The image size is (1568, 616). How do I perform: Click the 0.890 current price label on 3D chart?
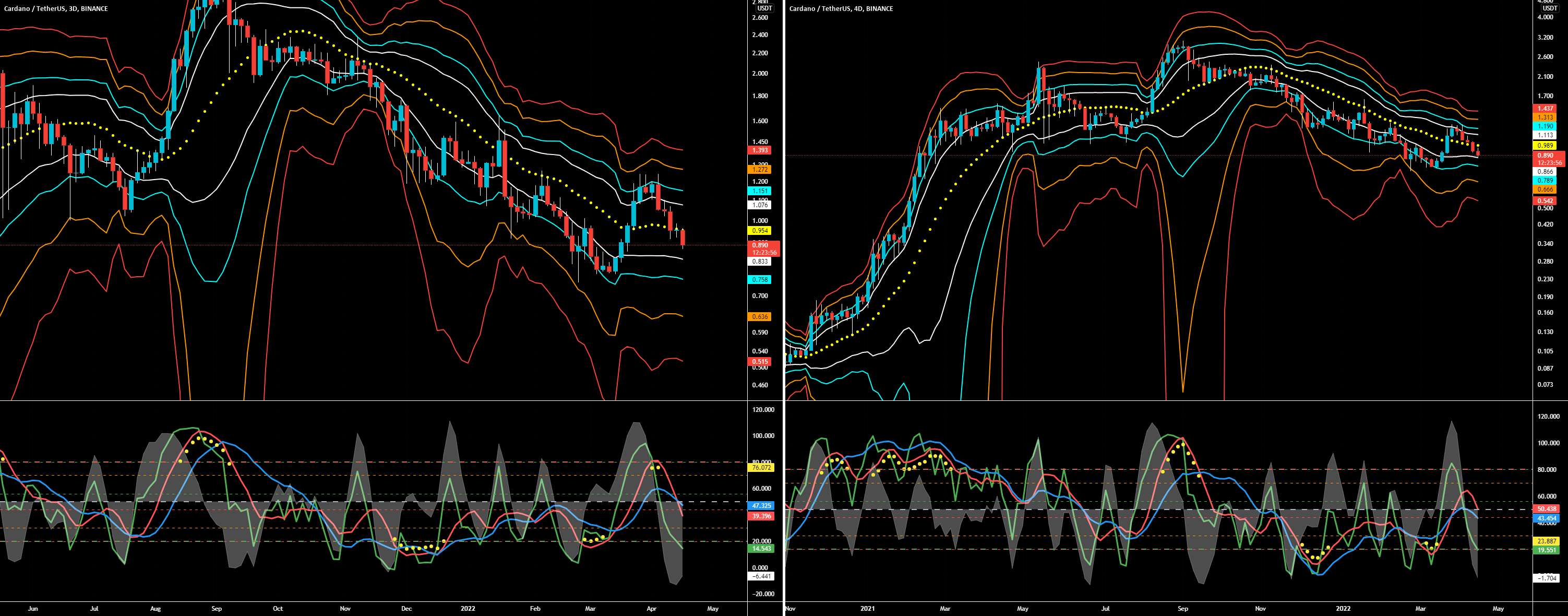(x=761, y=245)
